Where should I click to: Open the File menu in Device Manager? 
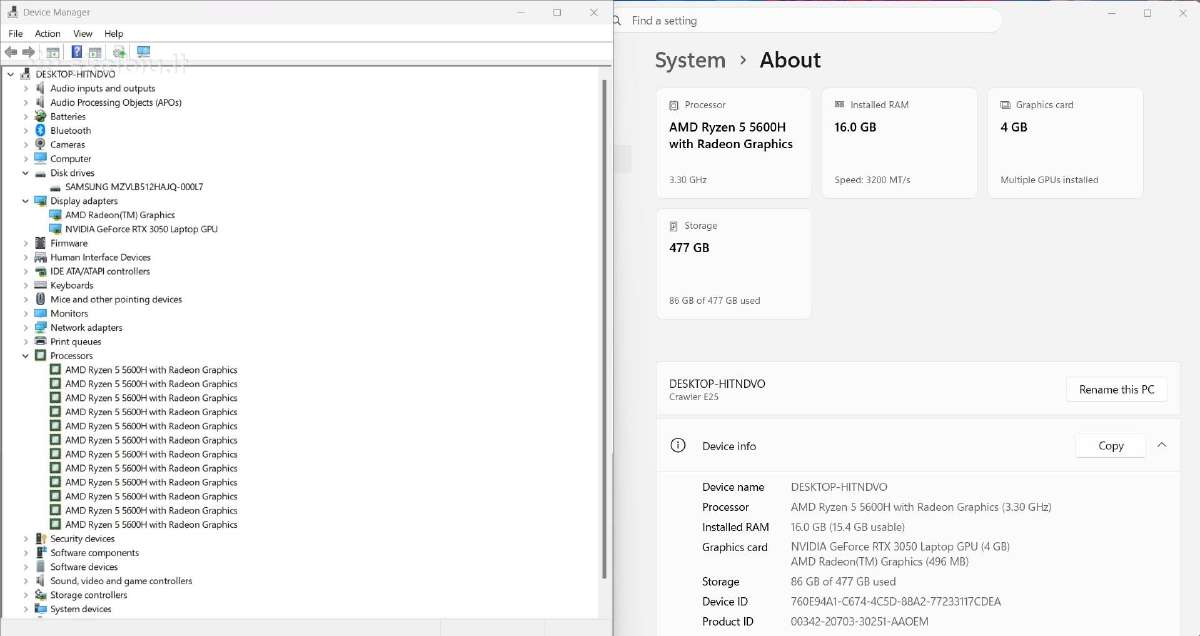[15, 34]
